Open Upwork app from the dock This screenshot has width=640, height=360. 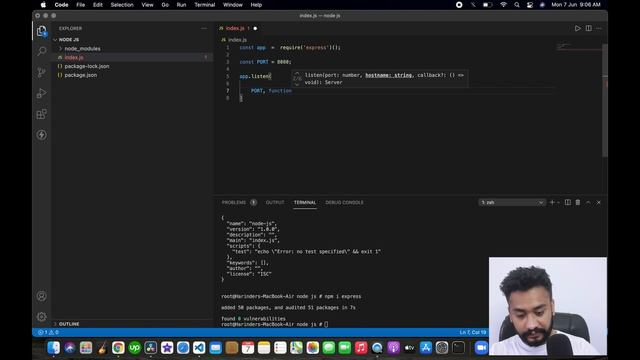(134, 348)
